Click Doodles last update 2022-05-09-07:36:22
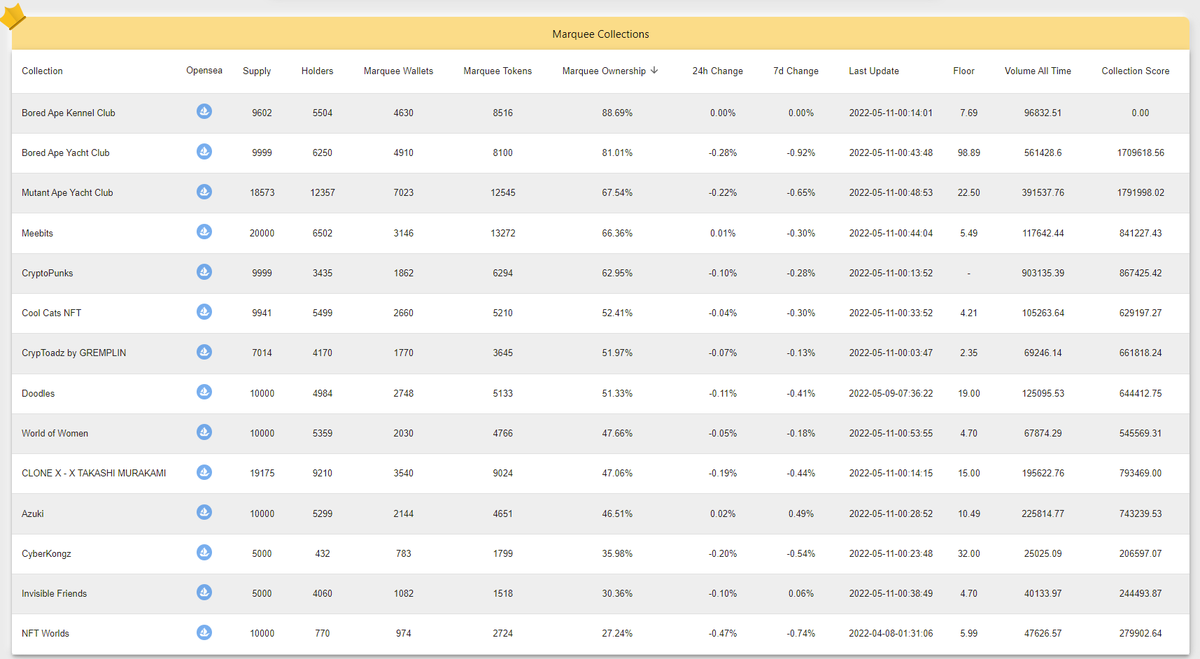Viewport: 1200px width, 659px height. [891, 393]
